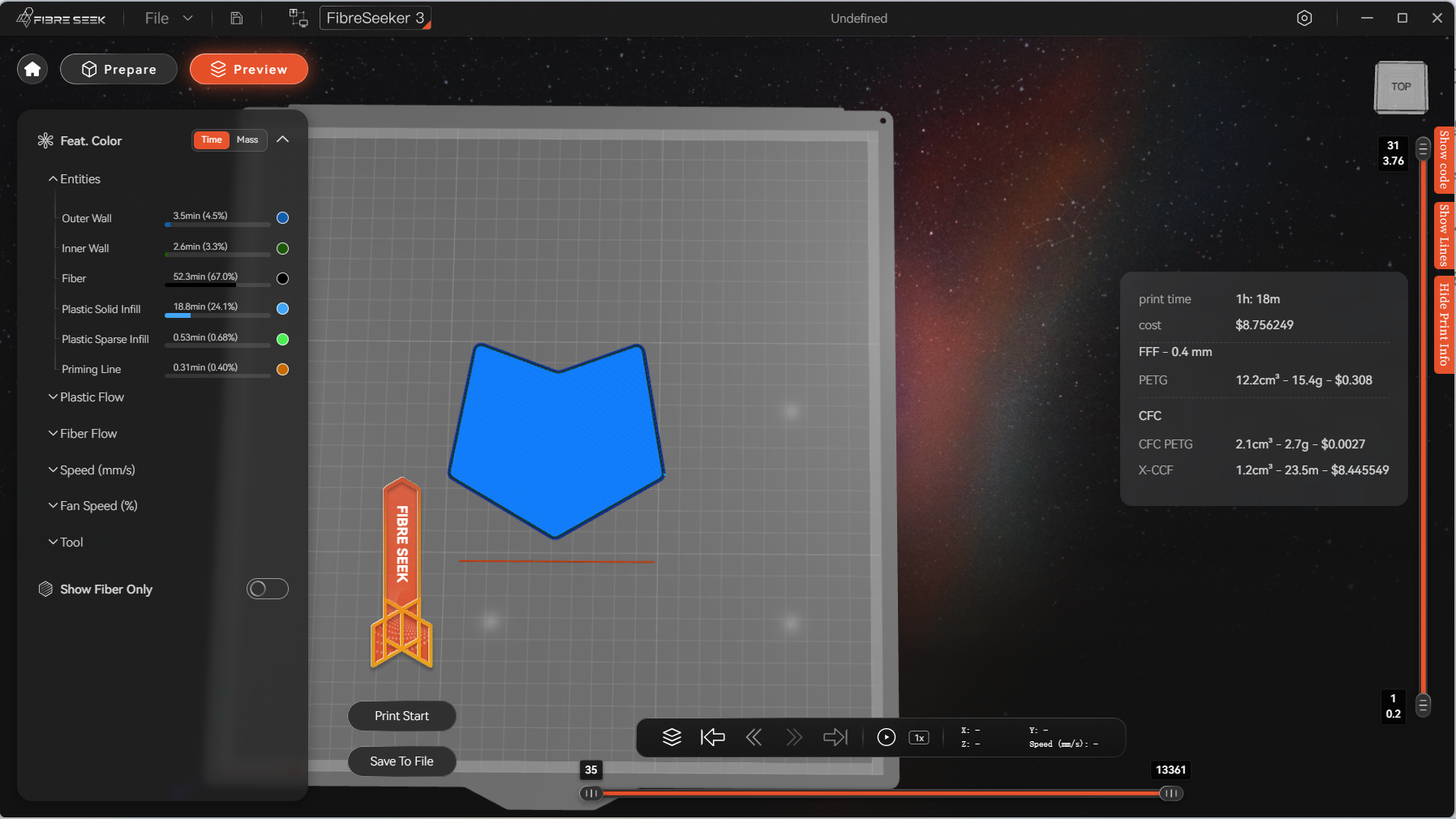Collapse the Feat. Color panel chevron
Screen dimensions: 1456x819
coord(282,139)
